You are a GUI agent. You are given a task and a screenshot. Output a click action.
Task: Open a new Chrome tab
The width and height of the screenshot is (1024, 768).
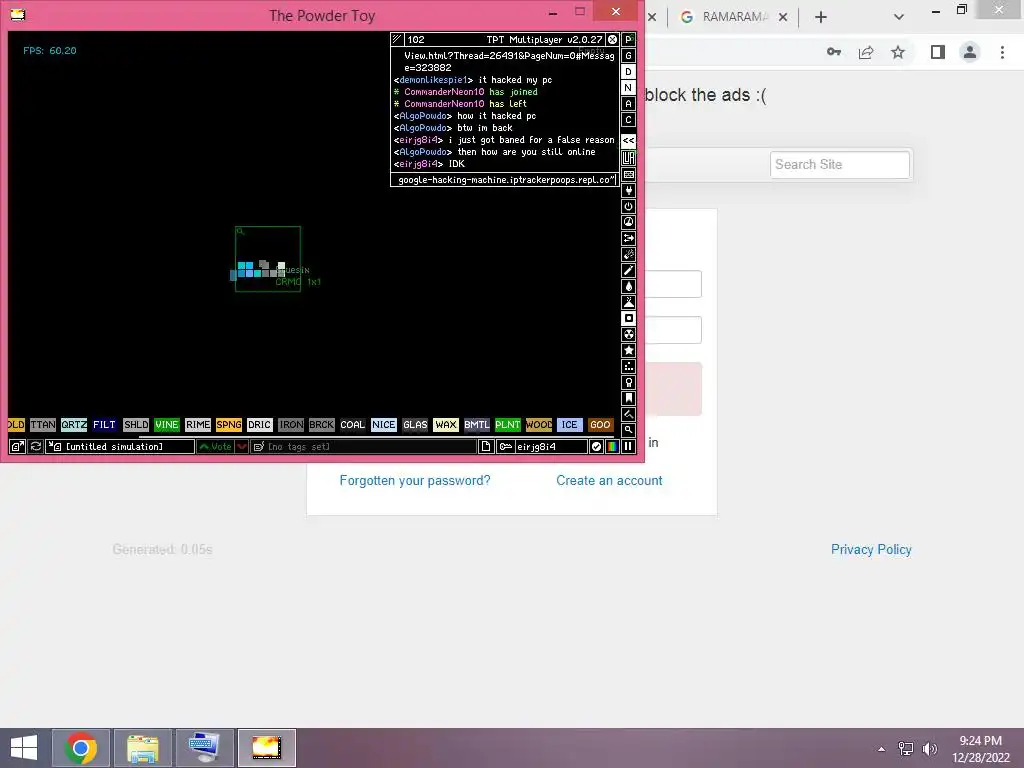coord(821,17)
